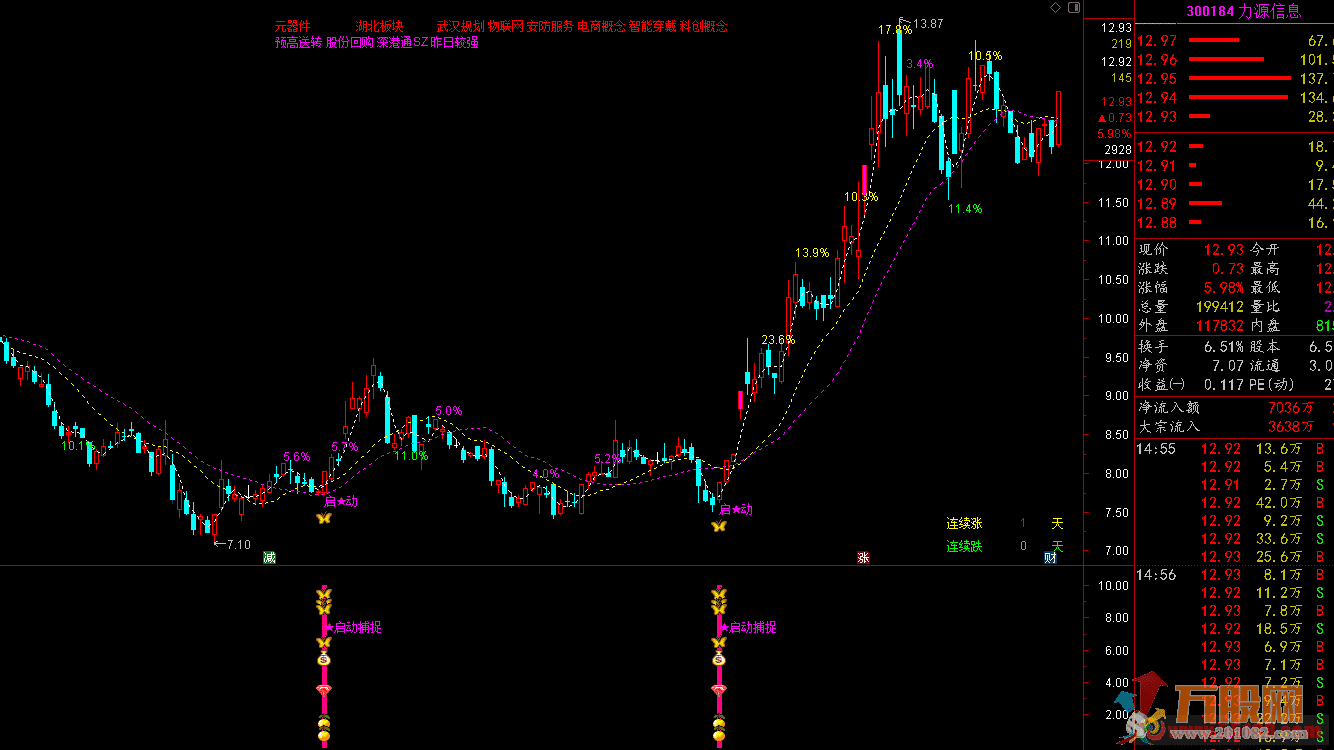Click the 外盘 117832 value

tap(1220, 325)
